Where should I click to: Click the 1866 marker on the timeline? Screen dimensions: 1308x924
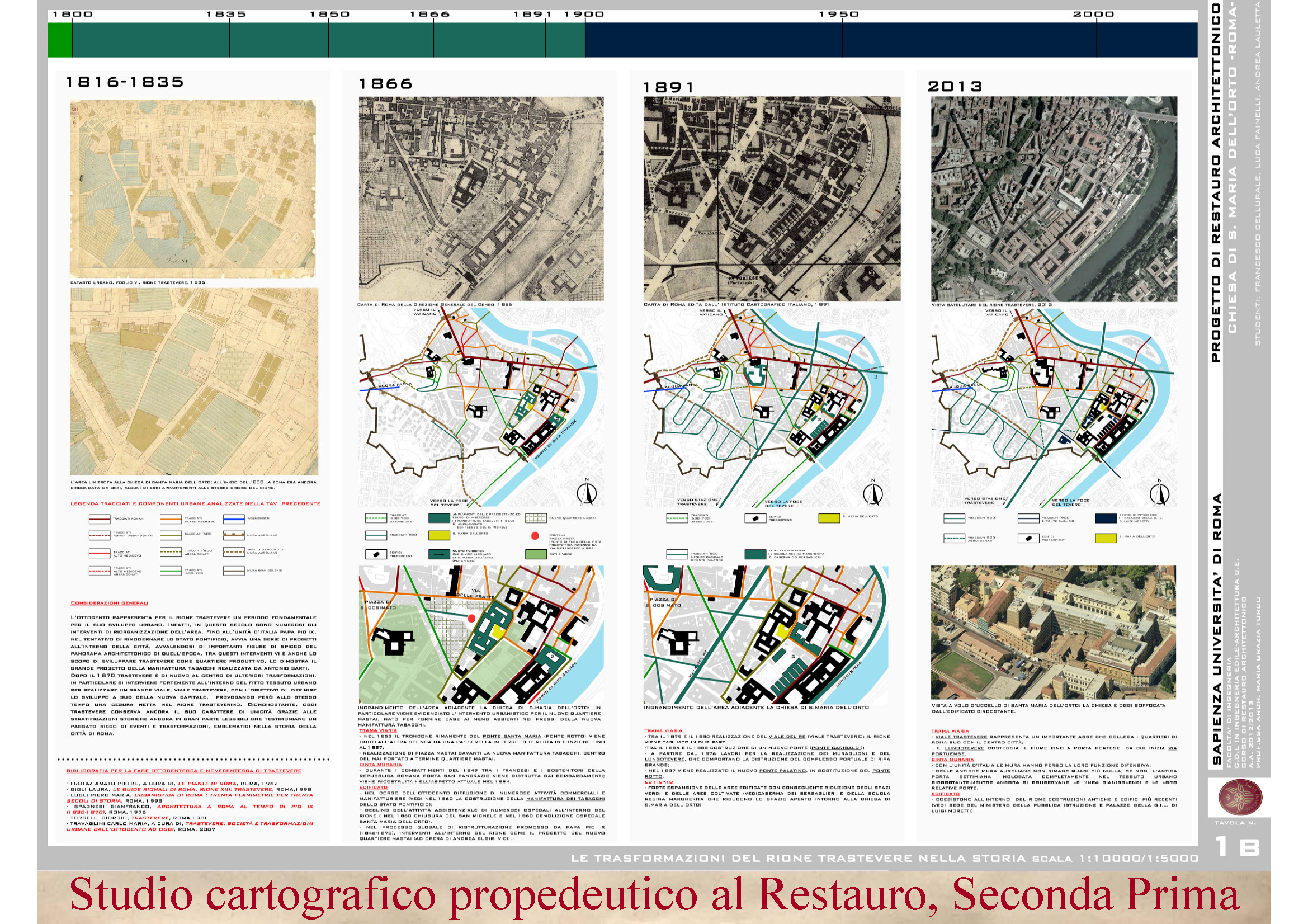click(430, 14)
